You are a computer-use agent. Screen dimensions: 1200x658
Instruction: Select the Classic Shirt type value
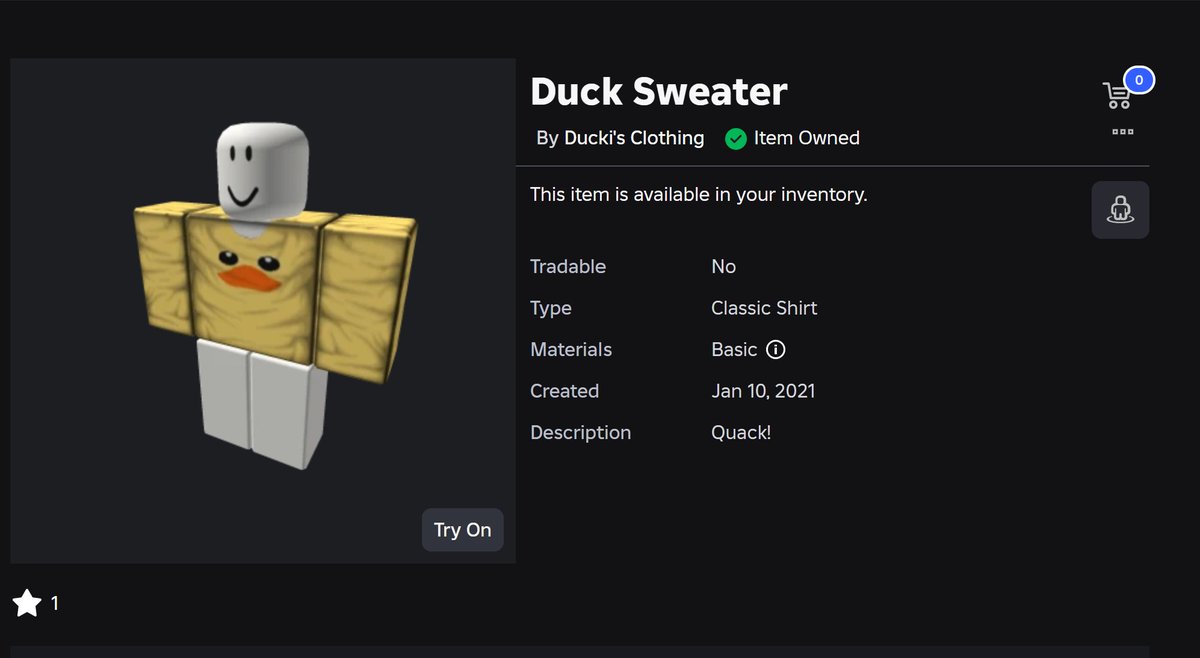(764, 308)
